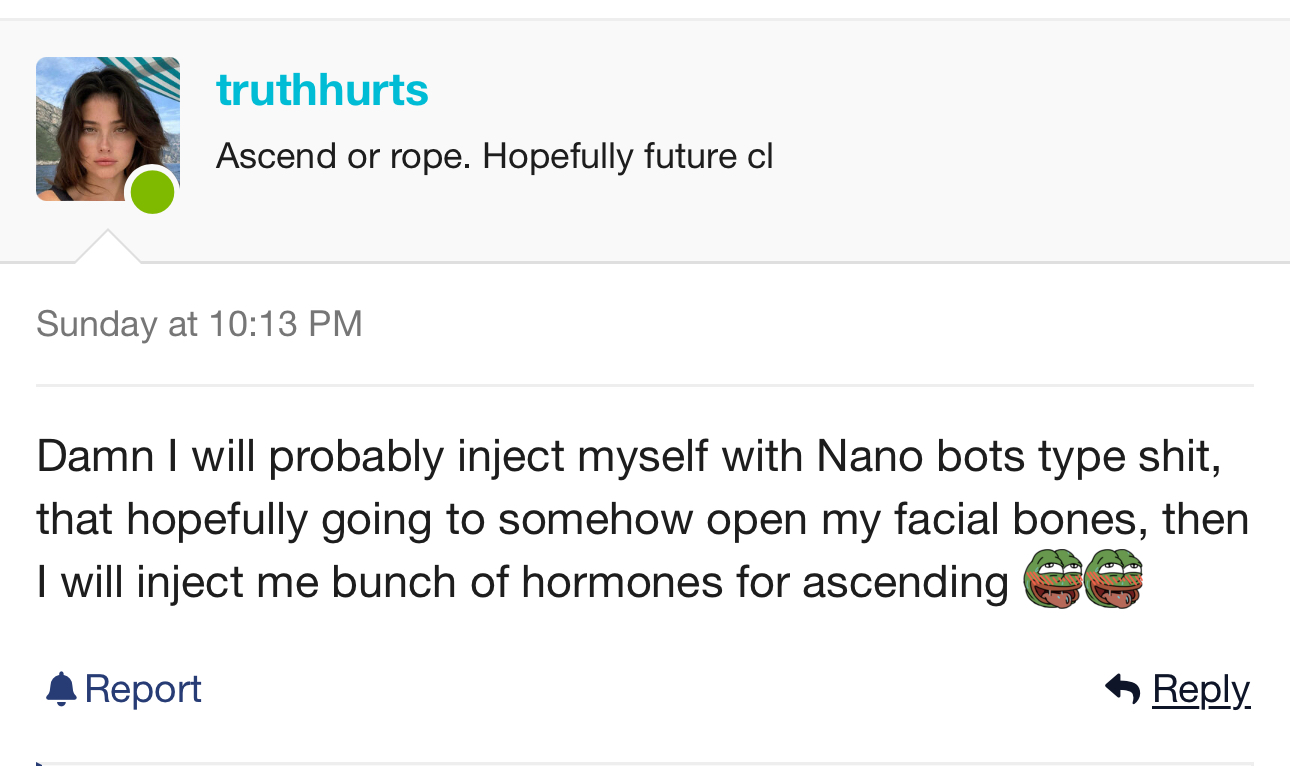Open the truthhurts username profile link
Viewport: 1290px width, 766px height.
tap(322, 90)
